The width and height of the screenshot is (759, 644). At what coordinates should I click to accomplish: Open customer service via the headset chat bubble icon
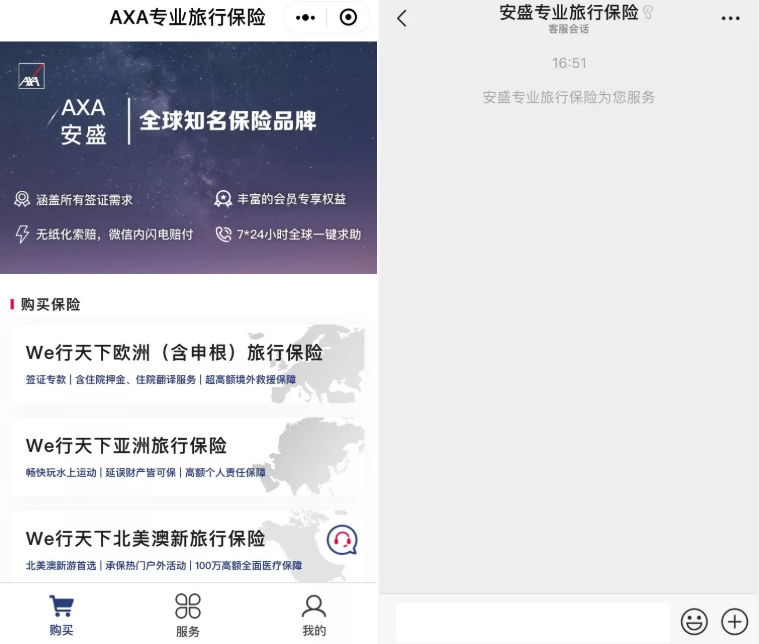coord(342,539)
